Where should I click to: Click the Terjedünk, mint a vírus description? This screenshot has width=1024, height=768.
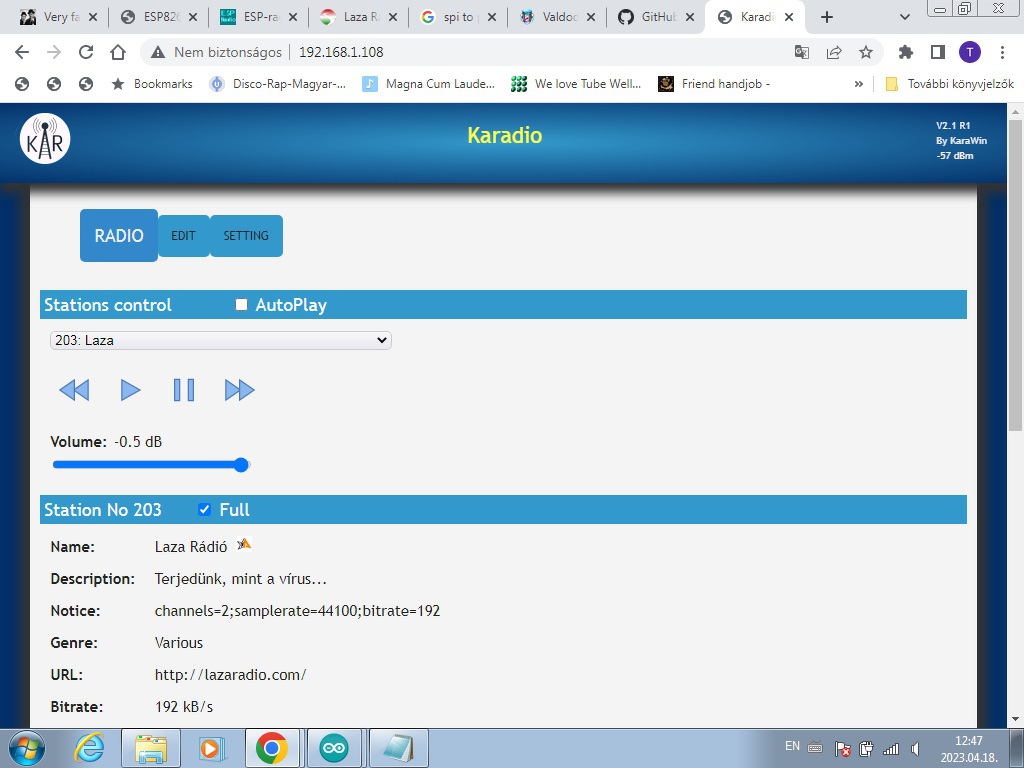click(x=240, y=579)
